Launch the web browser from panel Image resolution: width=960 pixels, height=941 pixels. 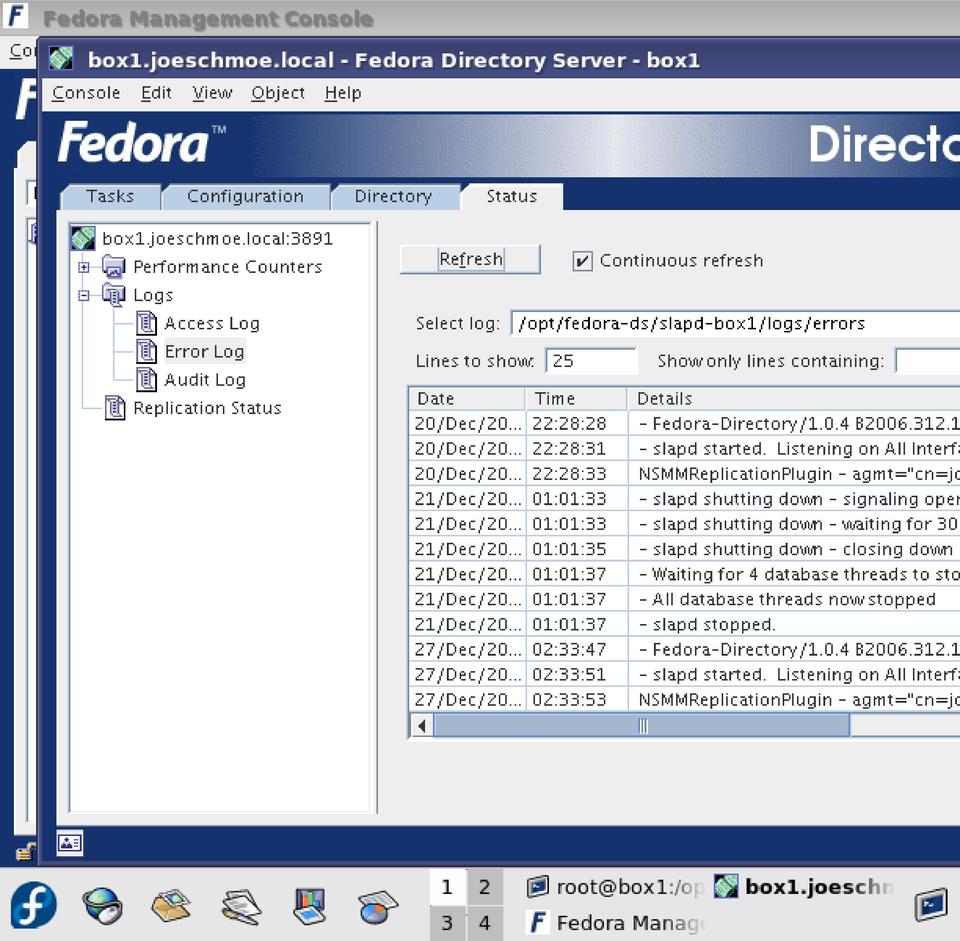(102, 906)
